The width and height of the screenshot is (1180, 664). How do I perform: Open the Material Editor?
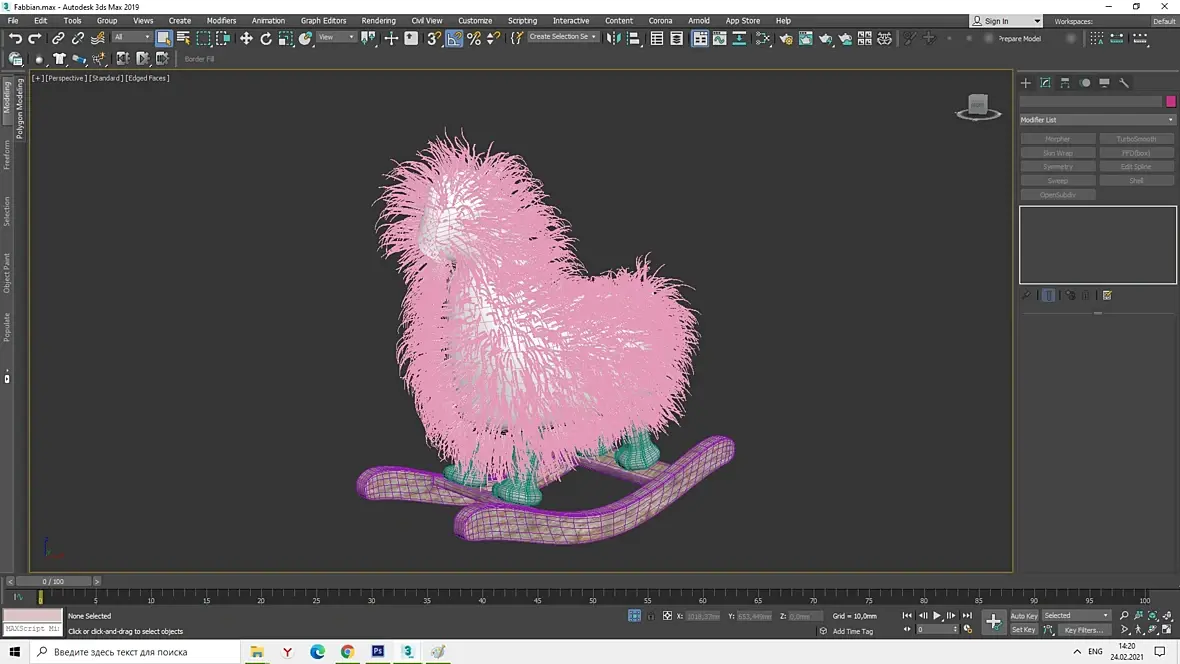[765, 38]
